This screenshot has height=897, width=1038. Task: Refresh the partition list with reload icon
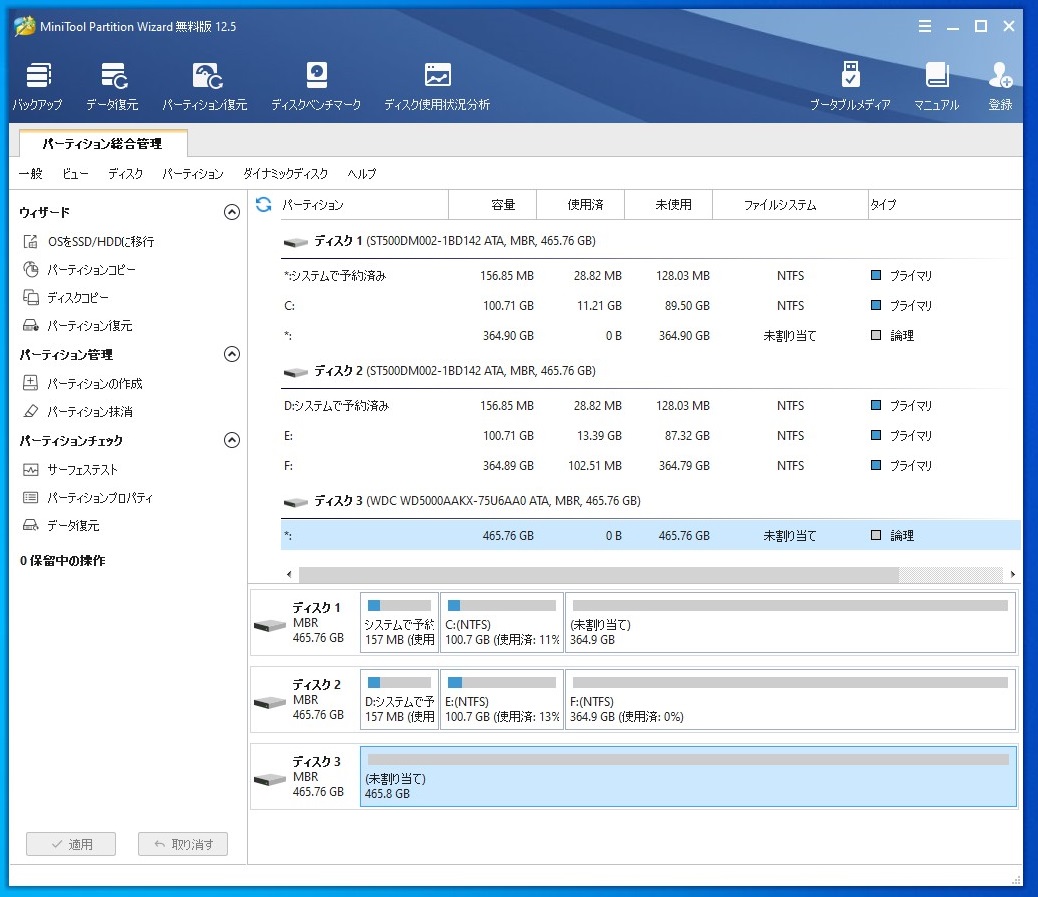[x=263, y=205]
